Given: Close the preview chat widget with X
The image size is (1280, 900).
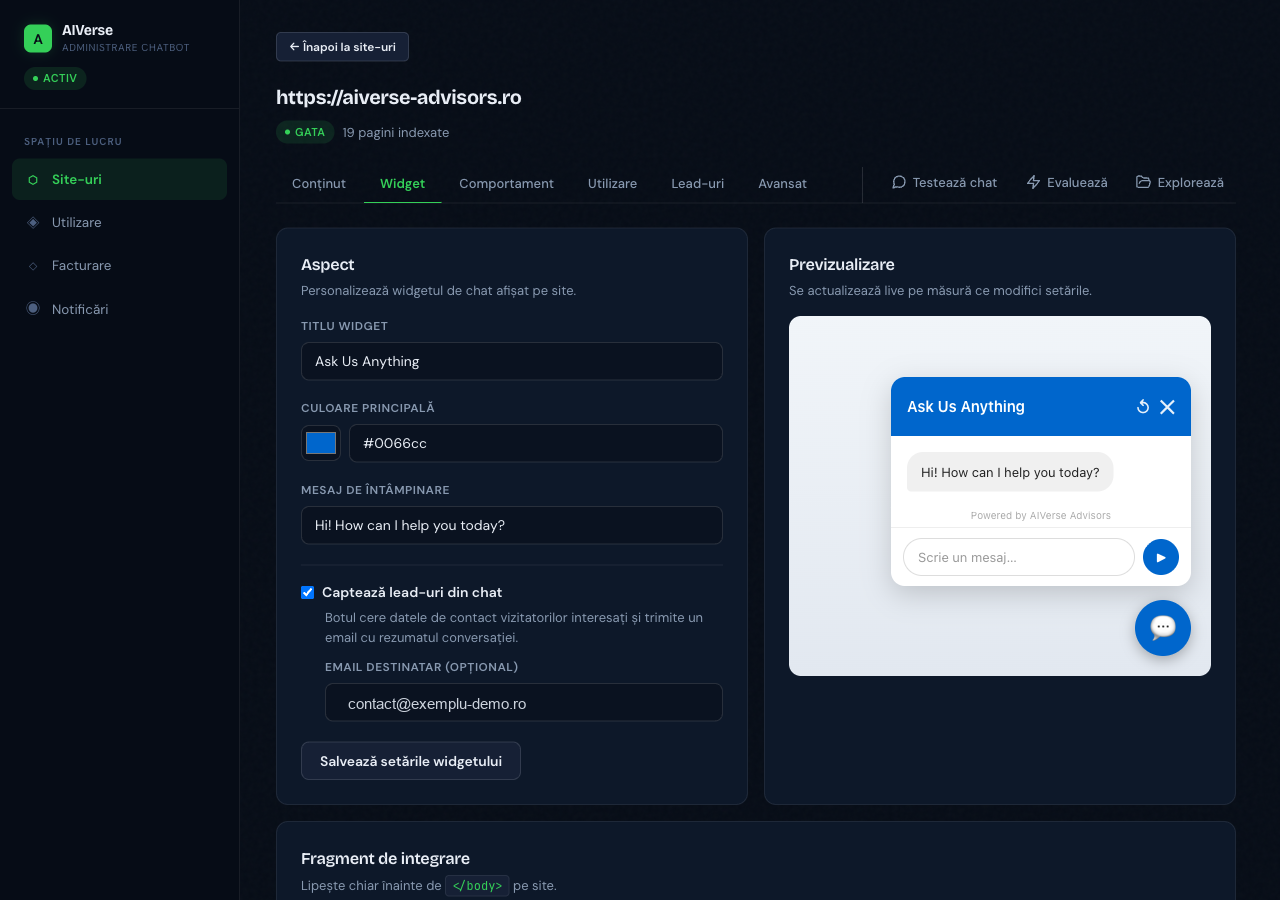Looking at the screenshot, I should (x=1167, y=407).
